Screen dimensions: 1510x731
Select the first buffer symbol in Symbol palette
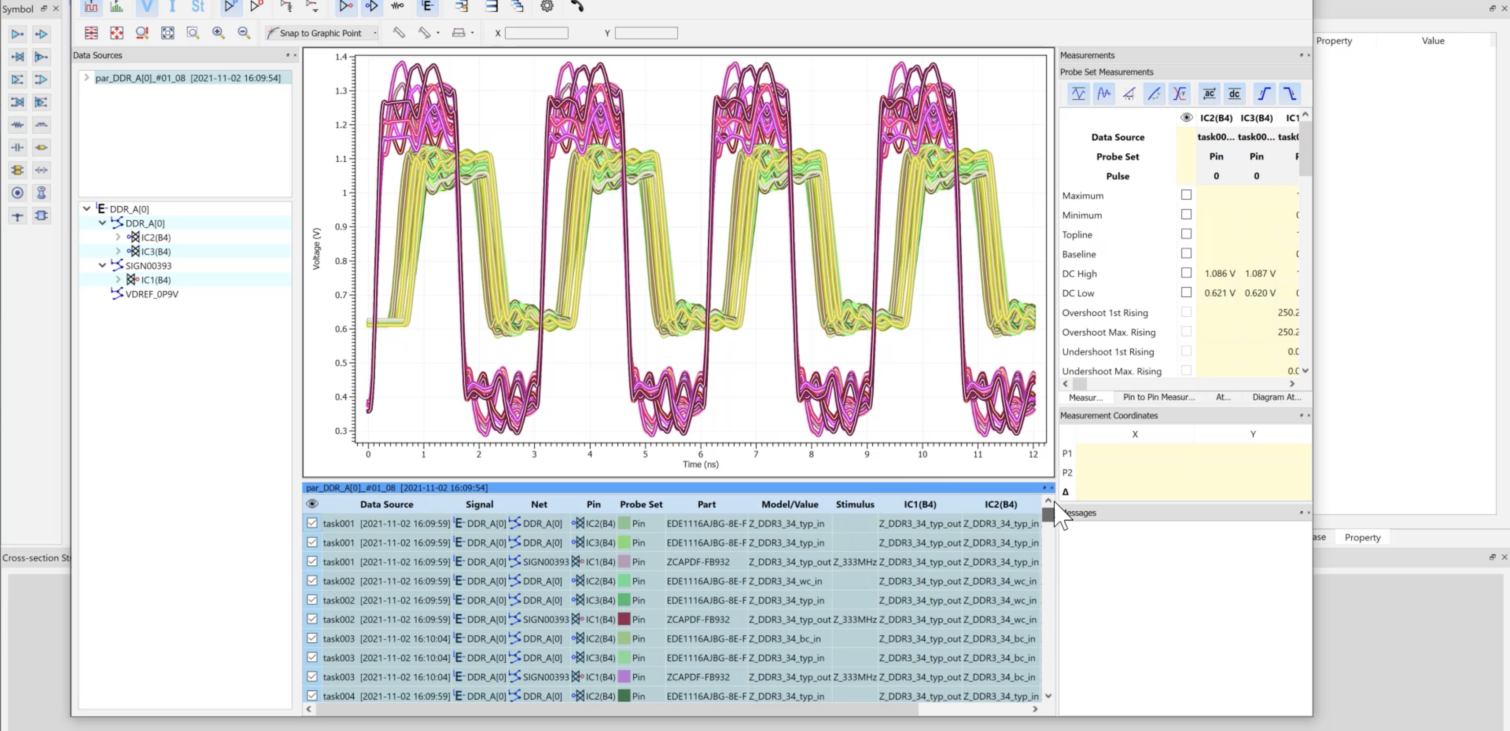[x=17, y=34]
